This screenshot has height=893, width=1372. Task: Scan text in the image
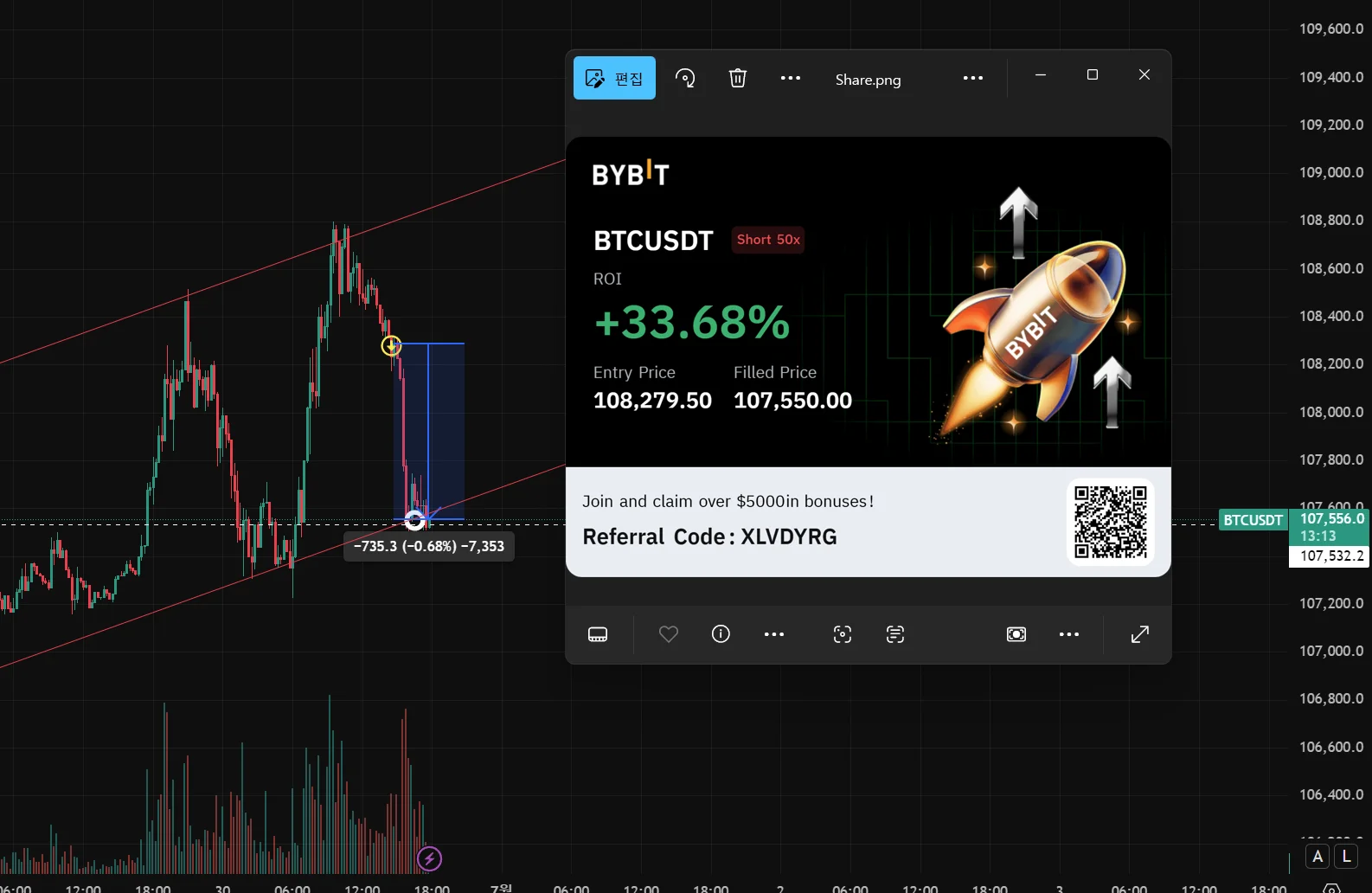coord(895,634)
